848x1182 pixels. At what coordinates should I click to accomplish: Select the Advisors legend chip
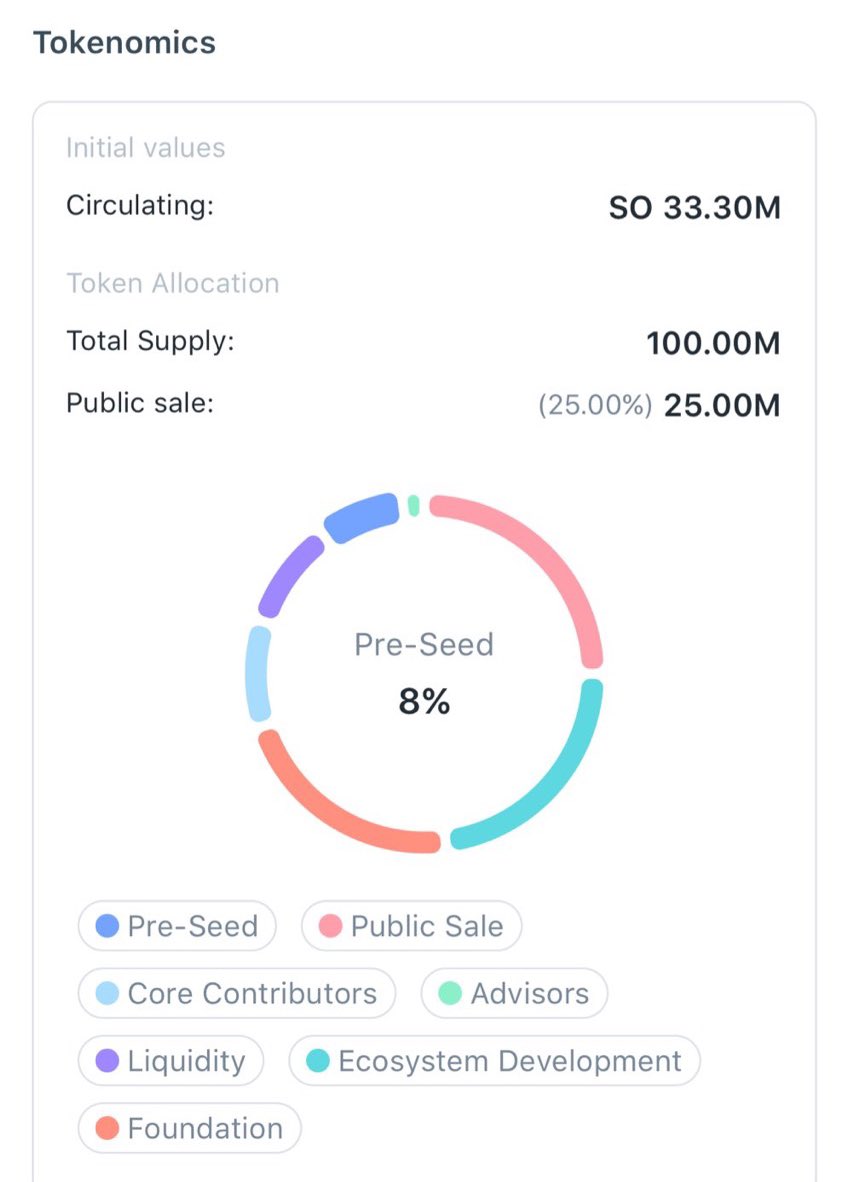[514, 994]
